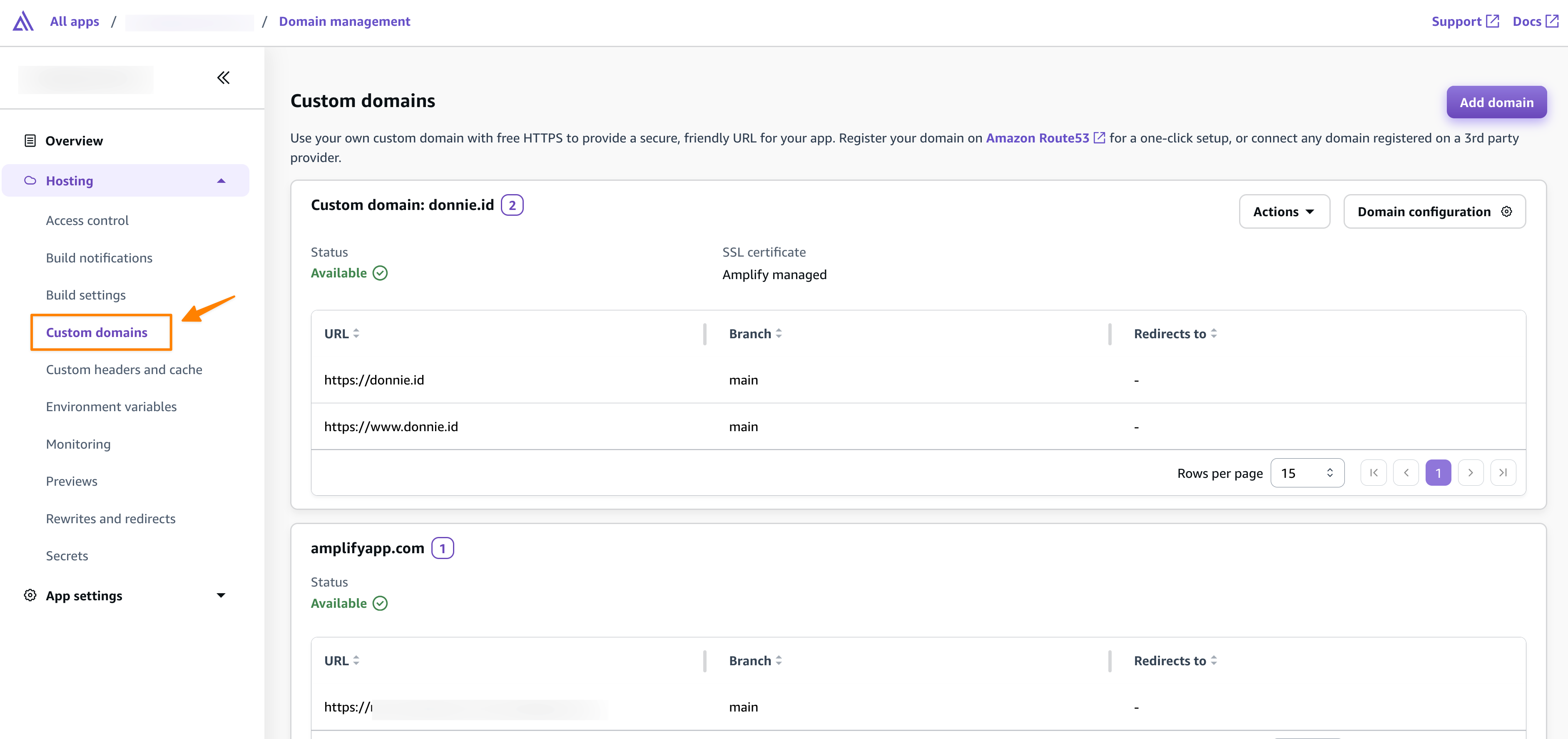Select page 1 in pagination
The image size is (1568, 739).
click(x=1438, y=473)
